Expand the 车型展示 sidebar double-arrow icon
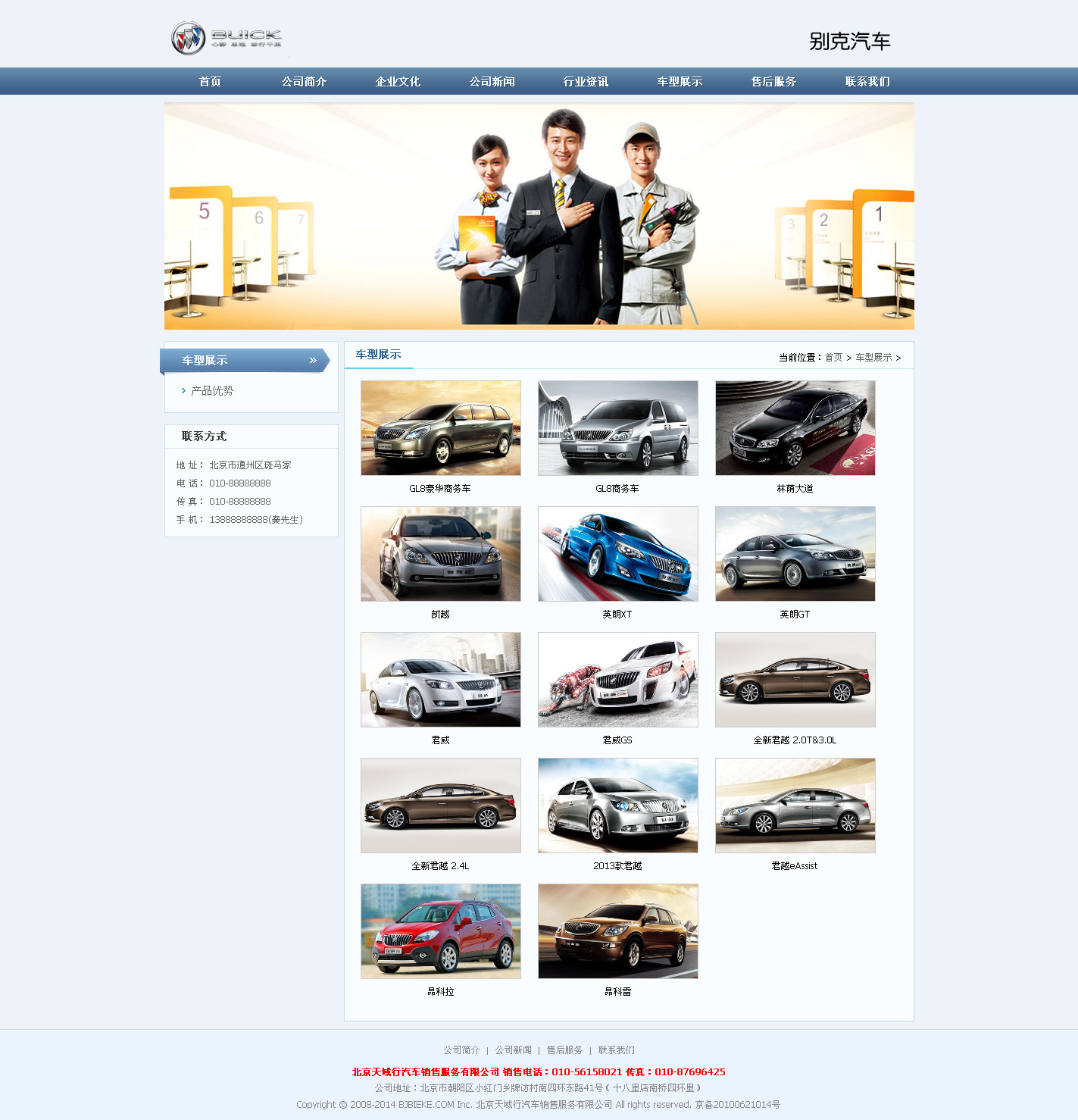 coord(313,361)
